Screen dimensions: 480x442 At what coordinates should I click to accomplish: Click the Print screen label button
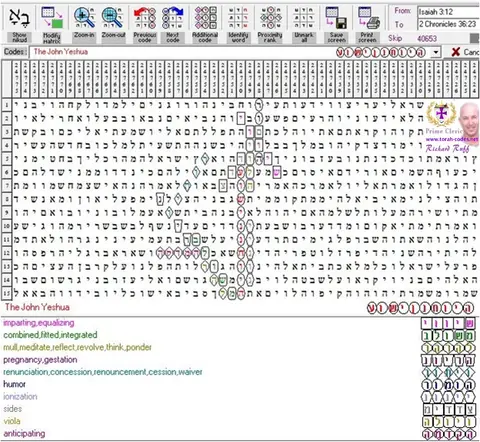coord(367,37)
